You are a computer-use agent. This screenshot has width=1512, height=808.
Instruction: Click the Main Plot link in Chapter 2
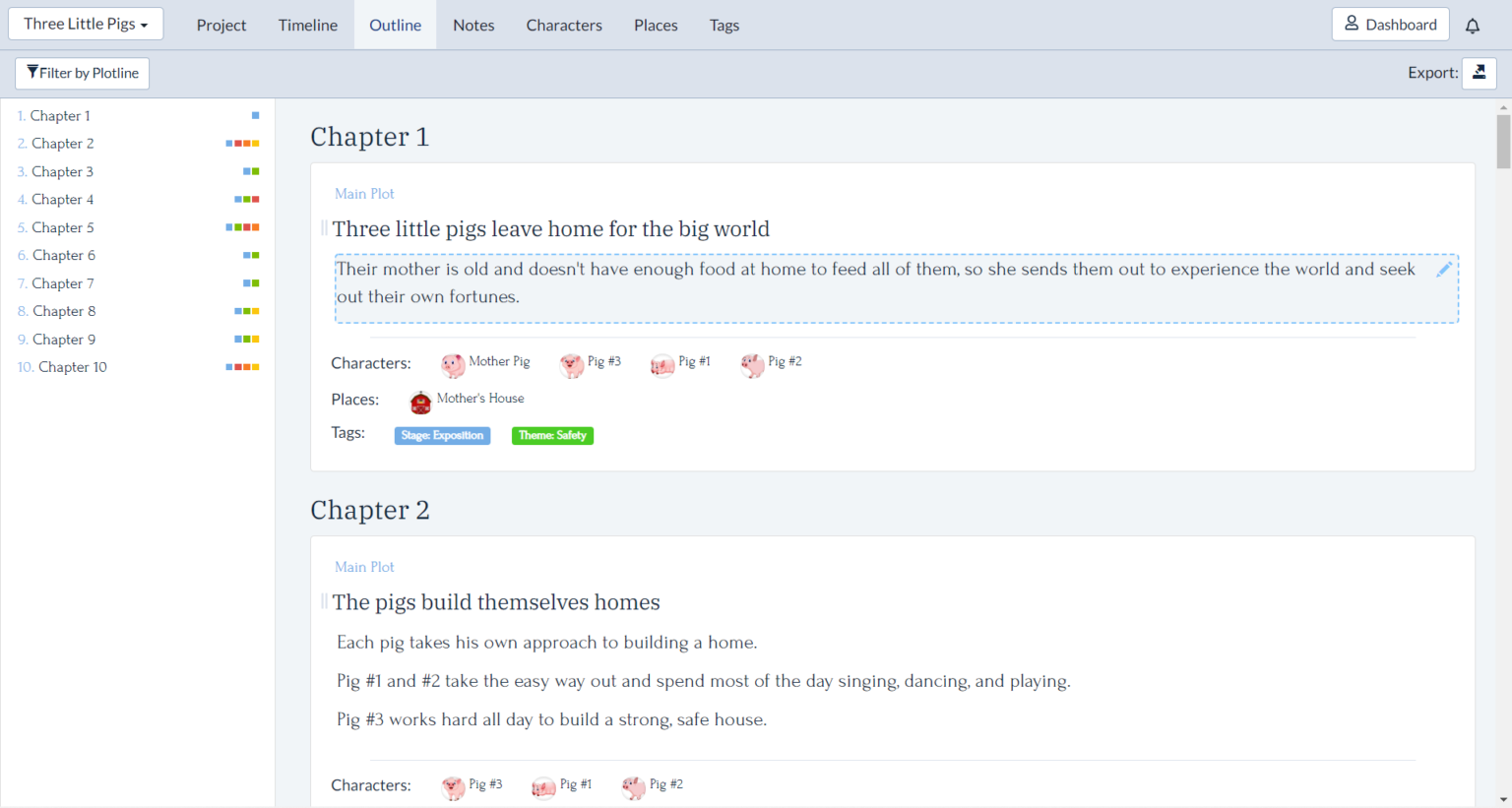(x=364, y=567)
